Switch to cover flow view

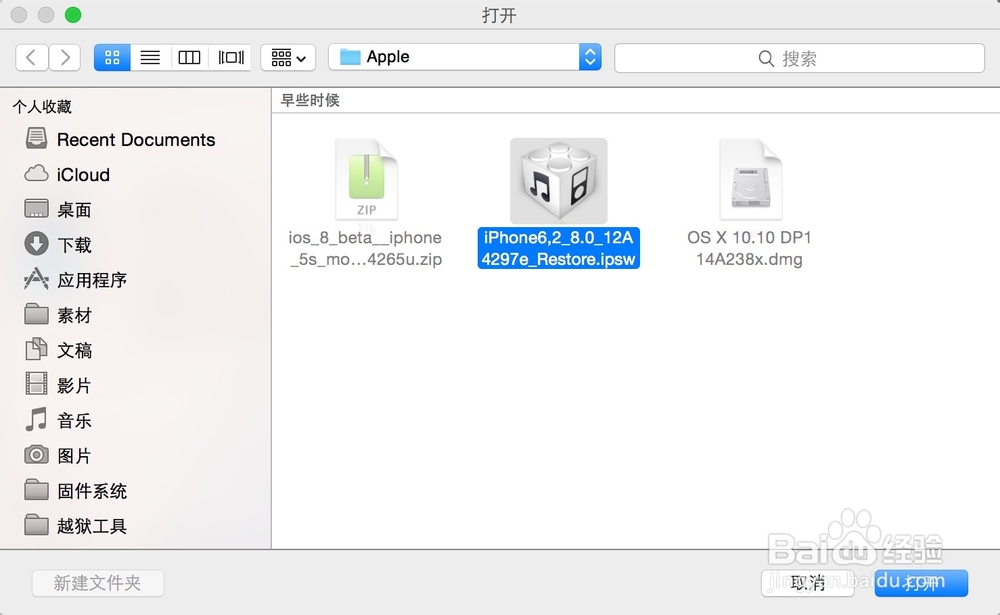tap(228, 57)
